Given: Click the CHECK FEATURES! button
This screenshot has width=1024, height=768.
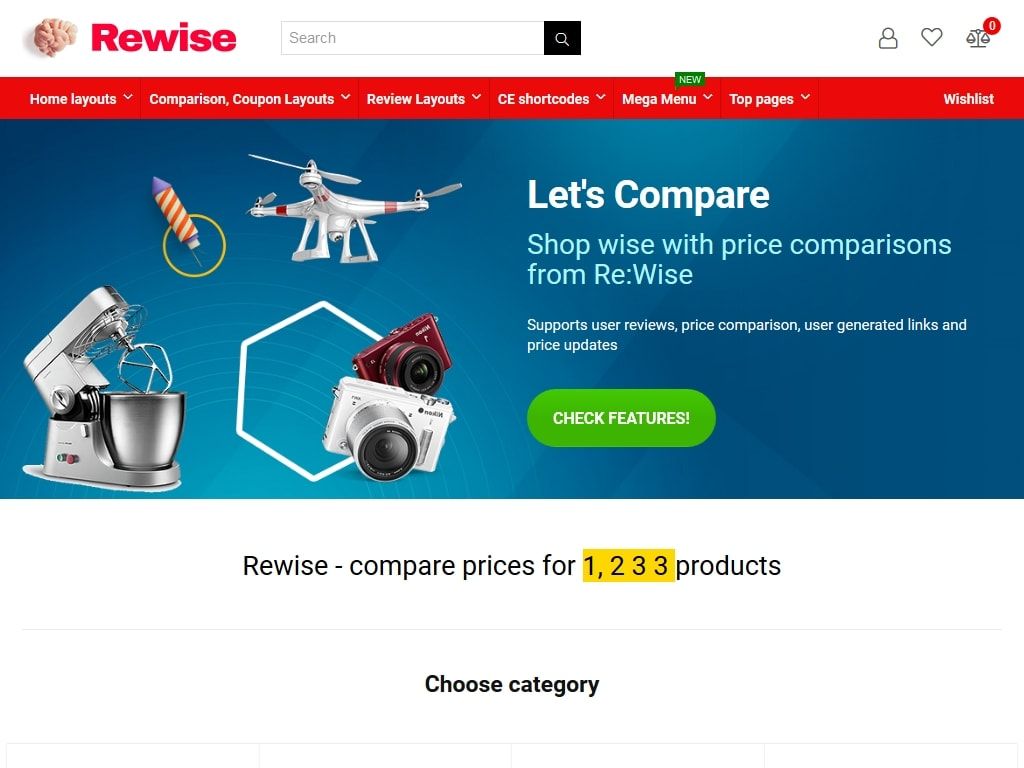Looking at the screenshot, I should (621, 418).
